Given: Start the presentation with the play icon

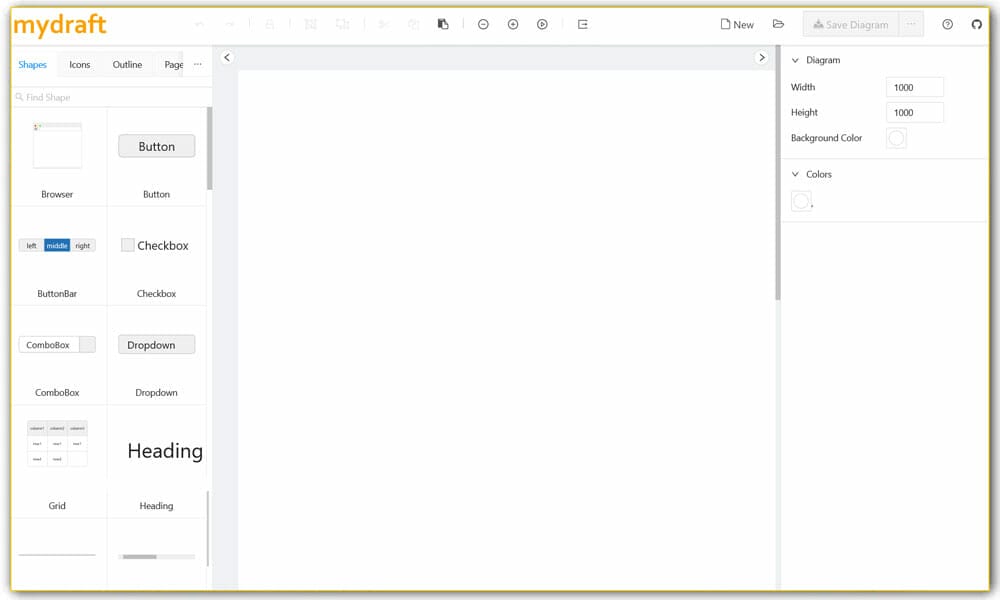Looking at the screenshot, I should click(x=543, y=24).
